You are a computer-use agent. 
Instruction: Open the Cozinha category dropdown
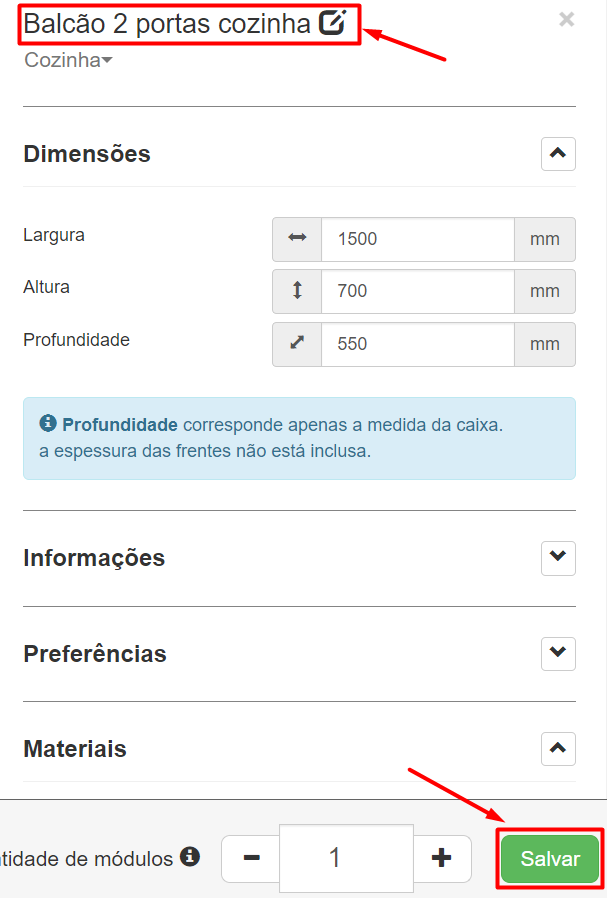click(66, 60)
